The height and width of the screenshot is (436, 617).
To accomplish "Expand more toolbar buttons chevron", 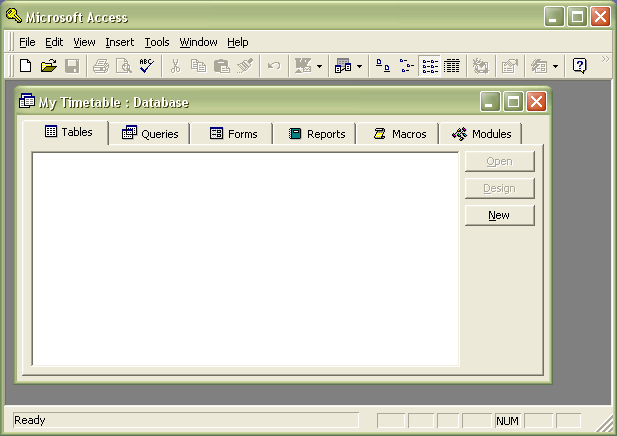I will [605, 59].
